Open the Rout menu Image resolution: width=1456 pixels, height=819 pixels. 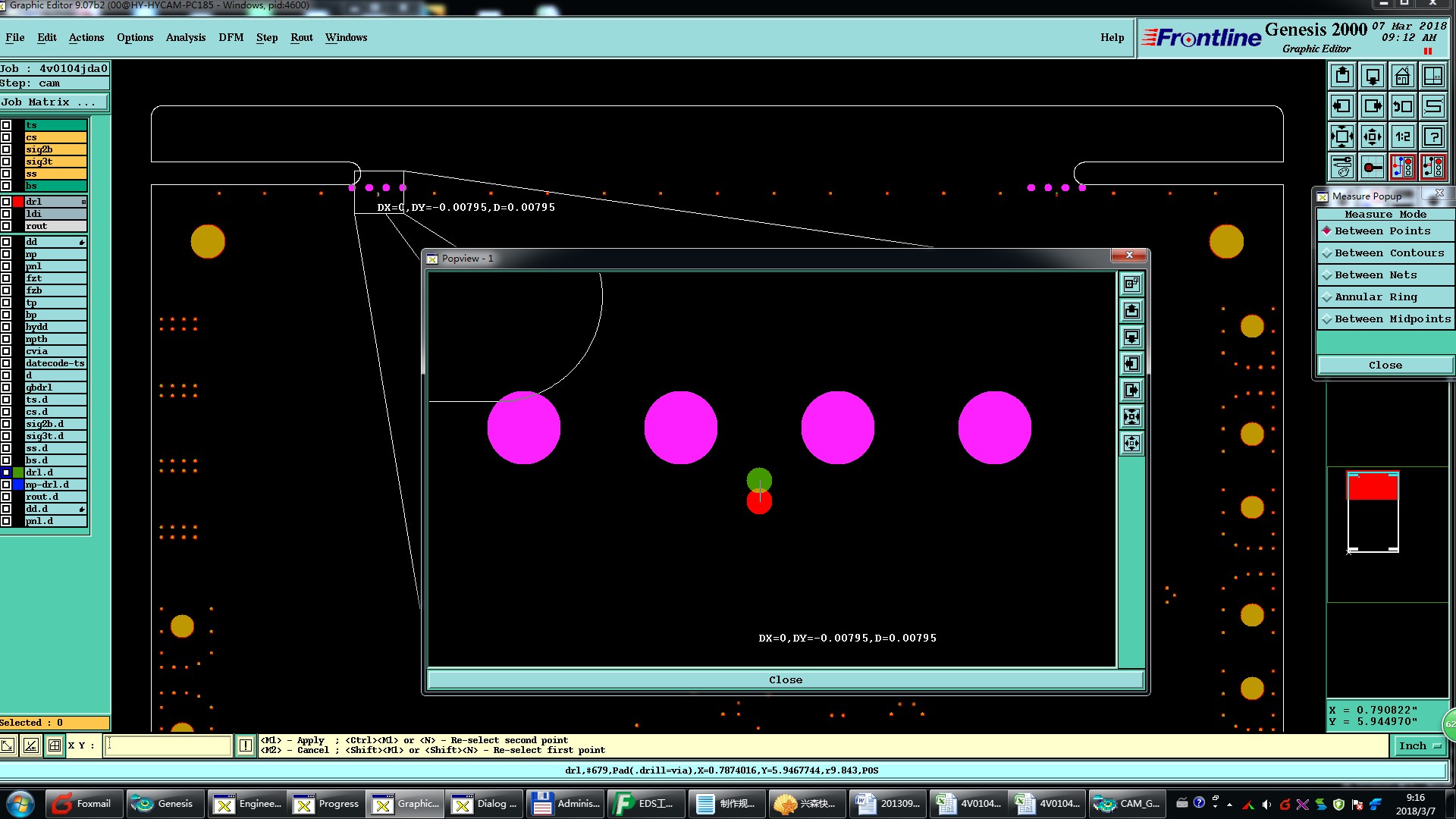[302, 37]
